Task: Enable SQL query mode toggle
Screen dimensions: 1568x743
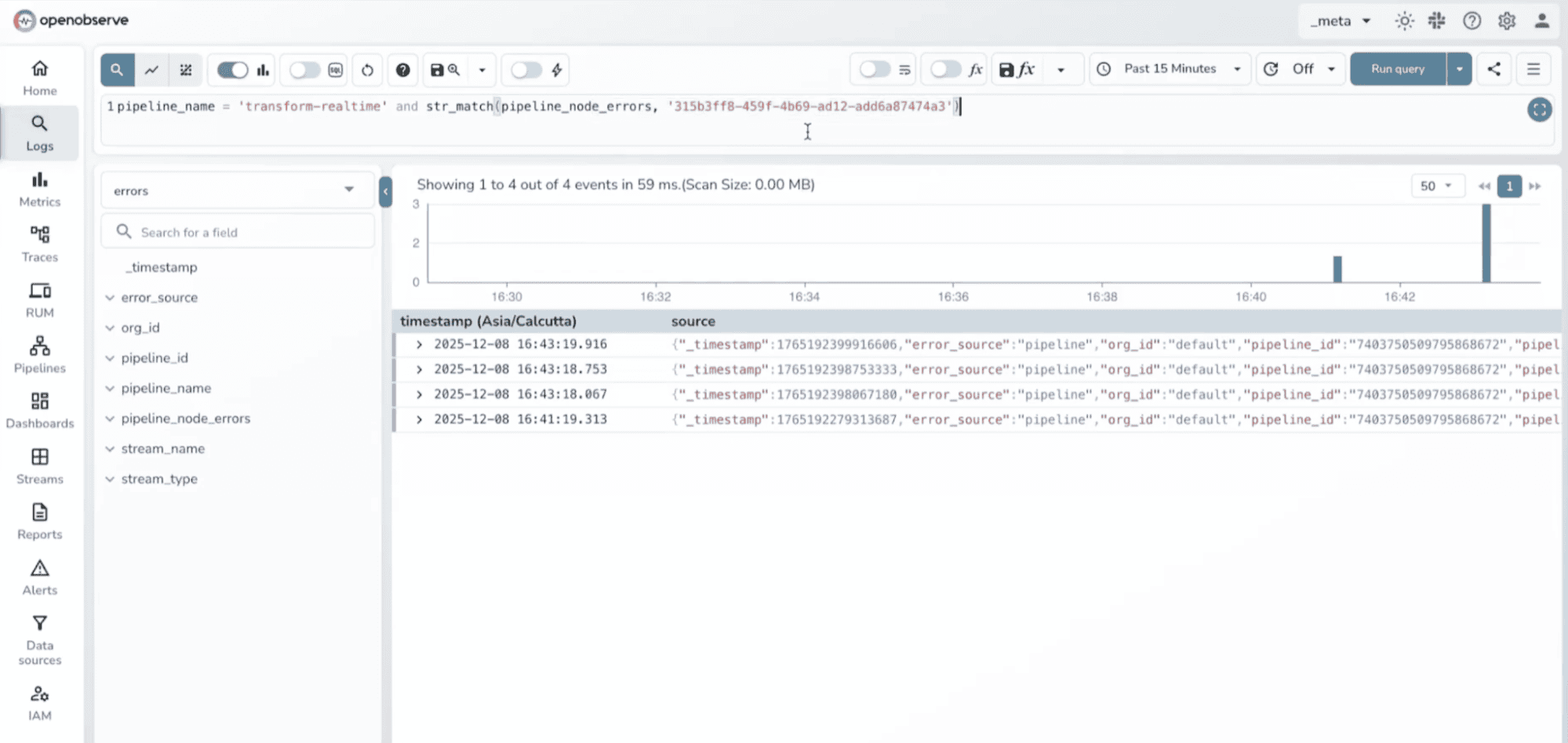Action: [x=304, y=70]
